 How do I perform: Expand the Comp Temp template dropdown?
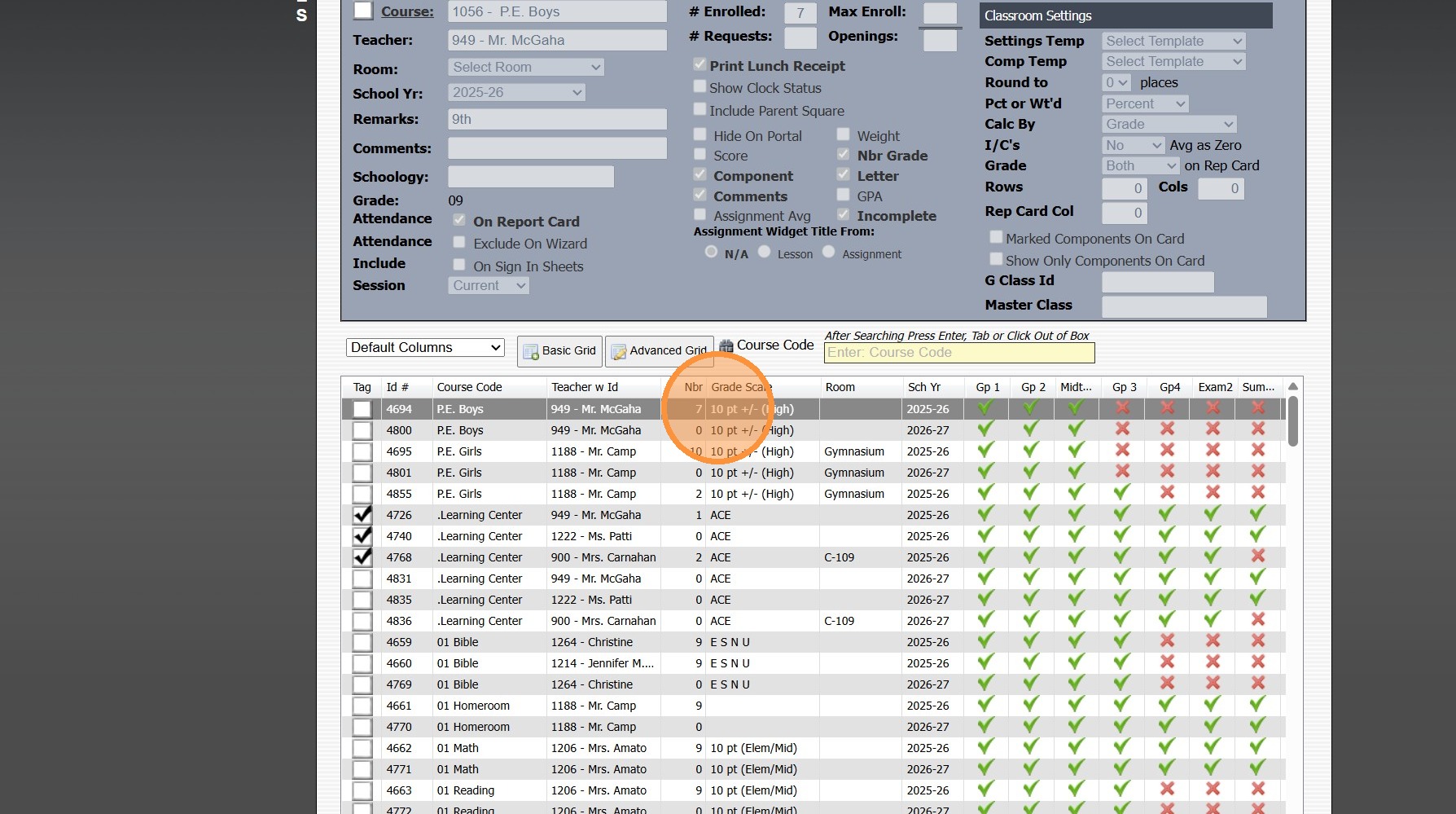pos(1173,61)
